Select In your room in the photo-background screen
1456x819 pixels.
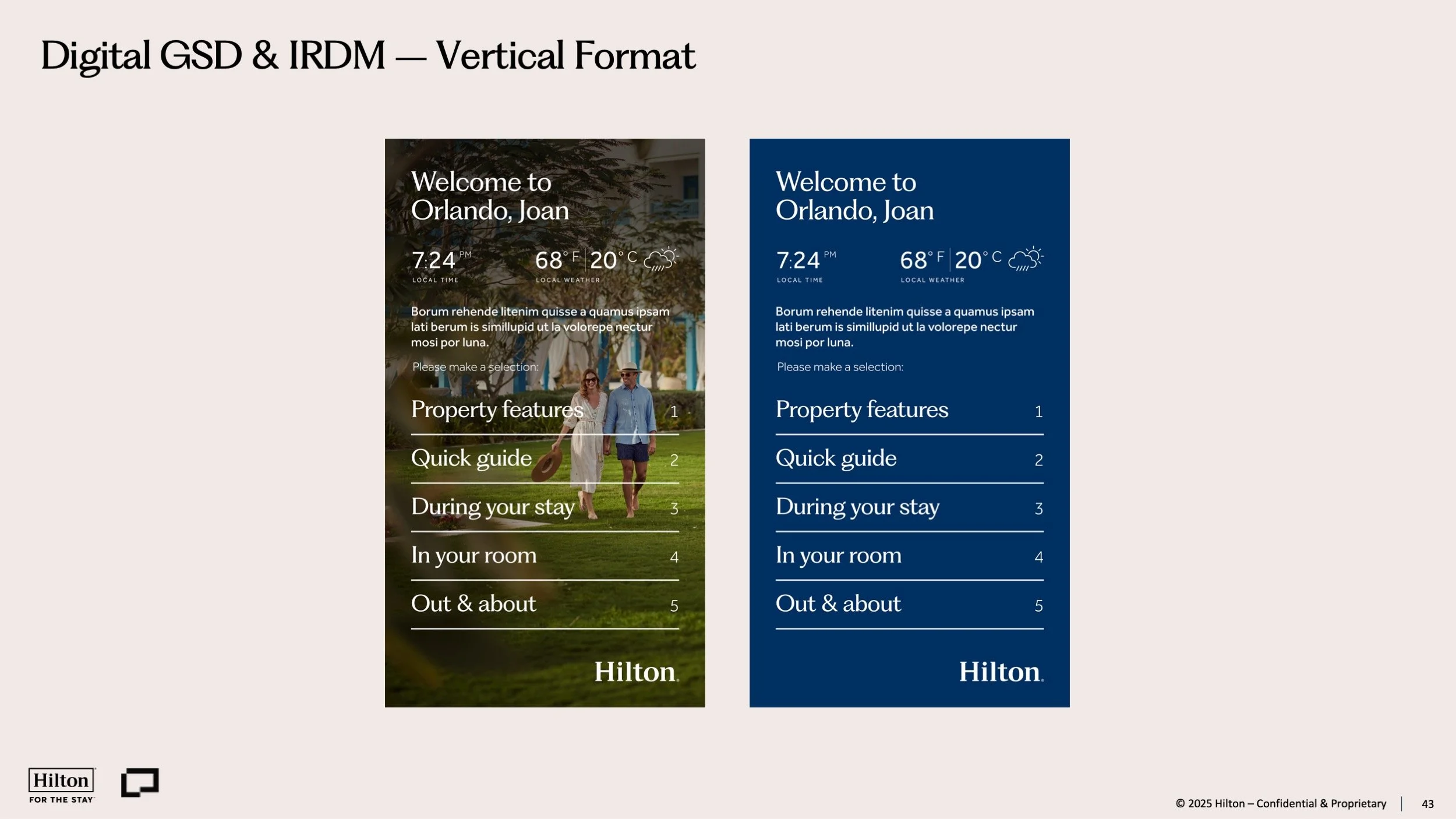click(x=545, y=556)
